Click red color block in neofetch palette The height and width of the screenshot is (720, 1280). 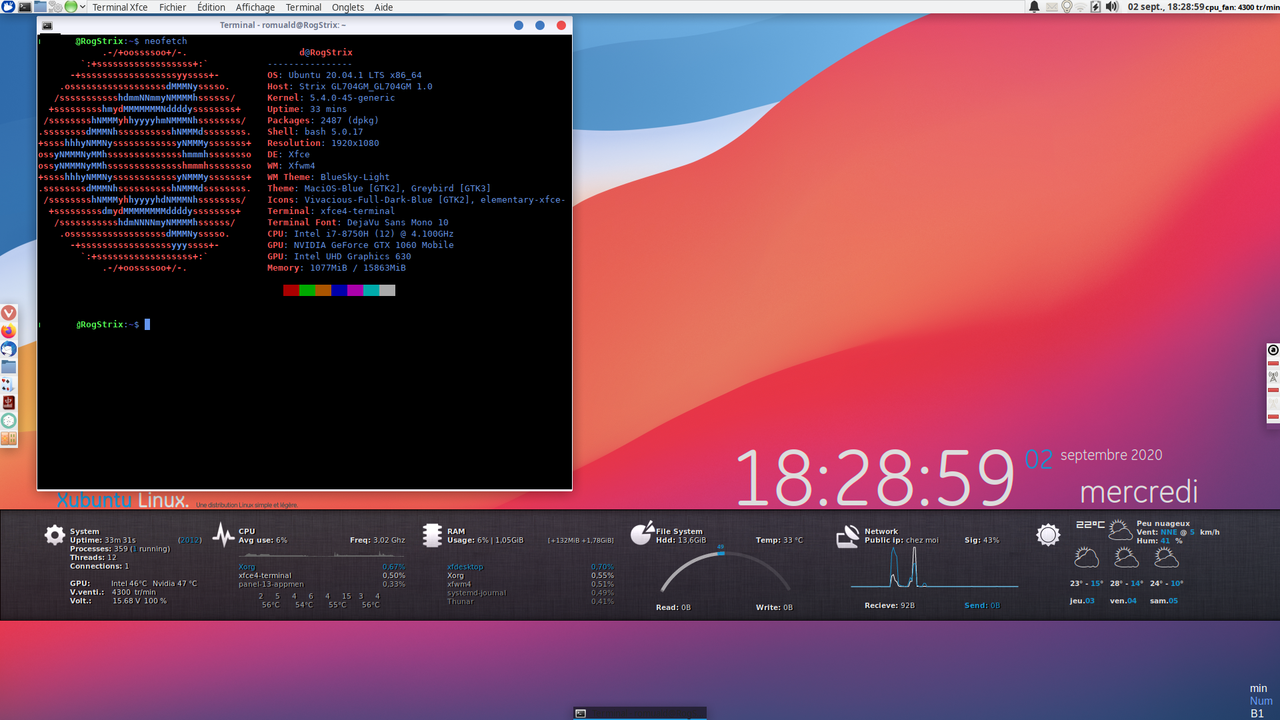coord(291,290)
